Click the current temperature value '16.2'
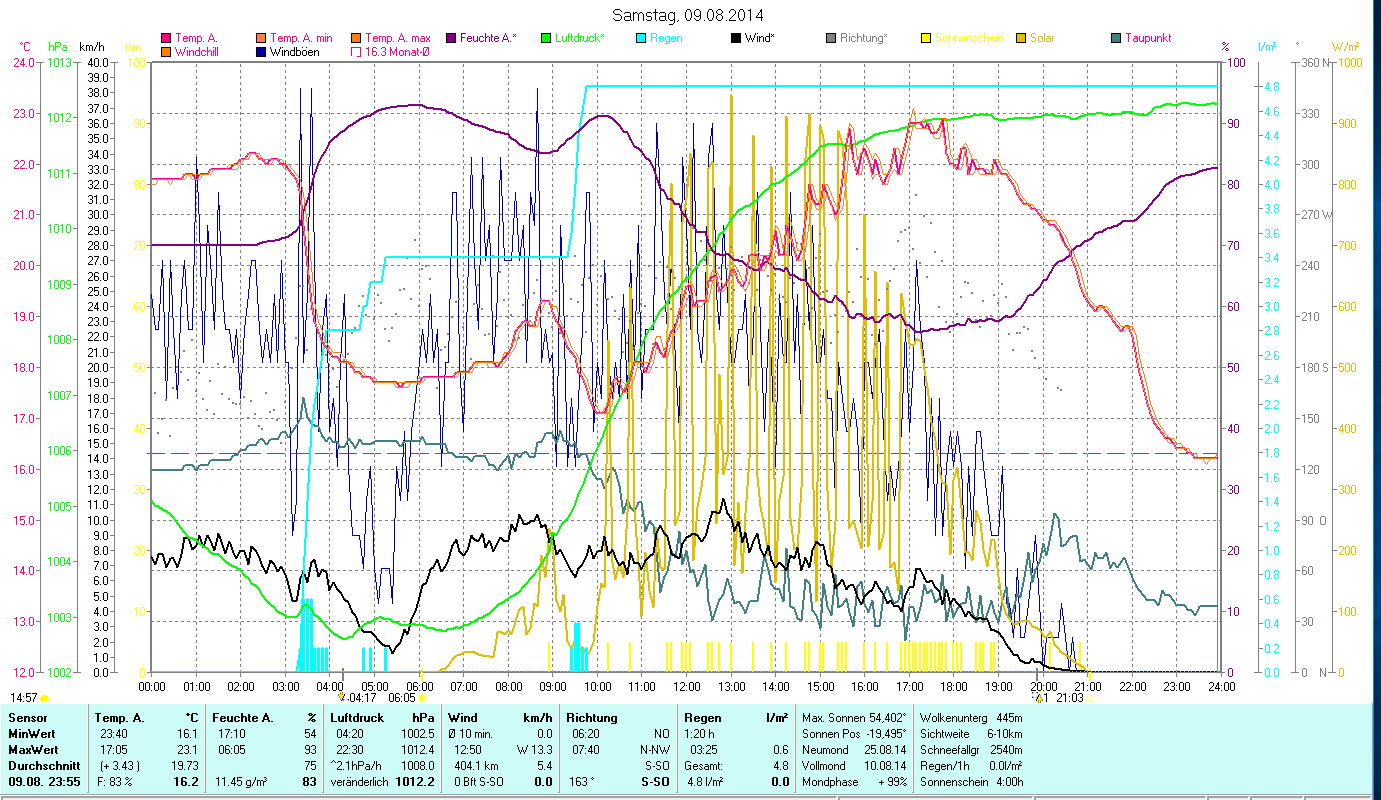1381x800 pixels. pos(188,782)
